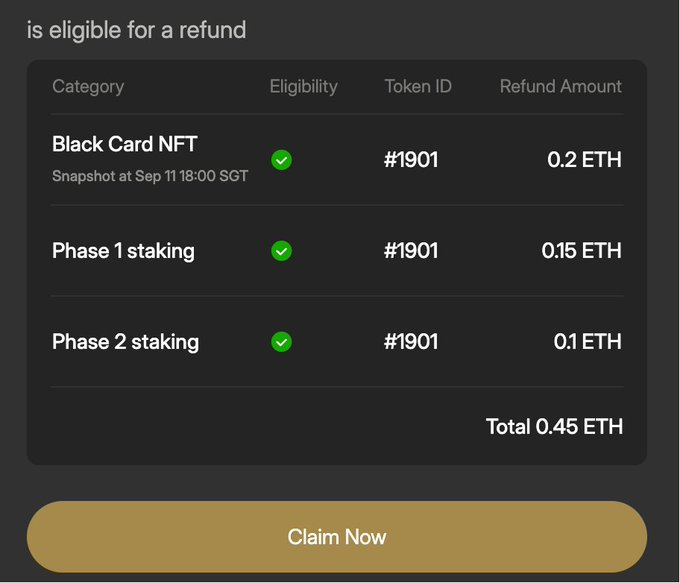Select the Category column header
The height and width of the screenshot is (583, 680).
(88, 87)
